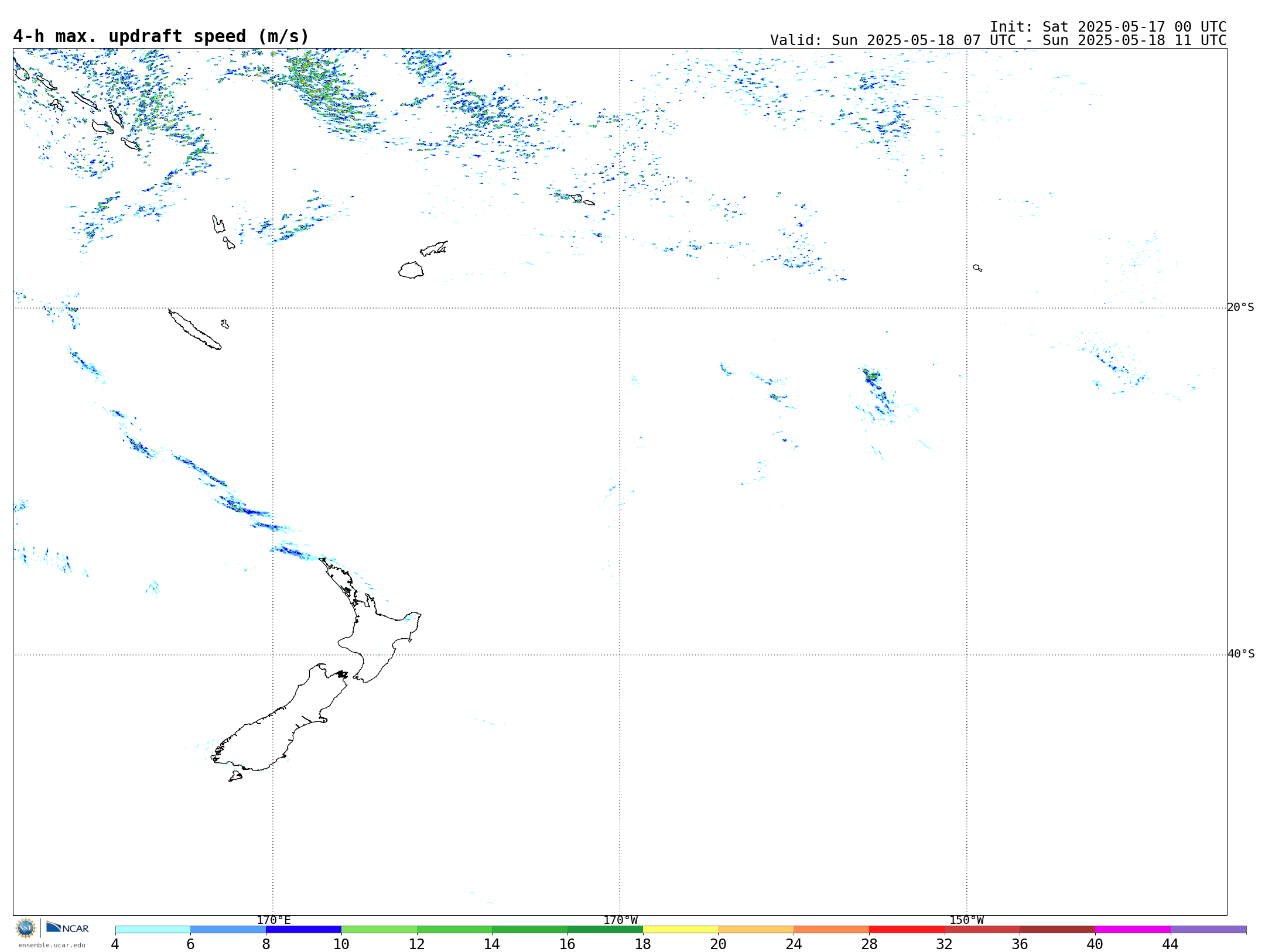Pick the green 12–14 color swatch
Screen dimensions: 1265x952
(x=454, y=930)
